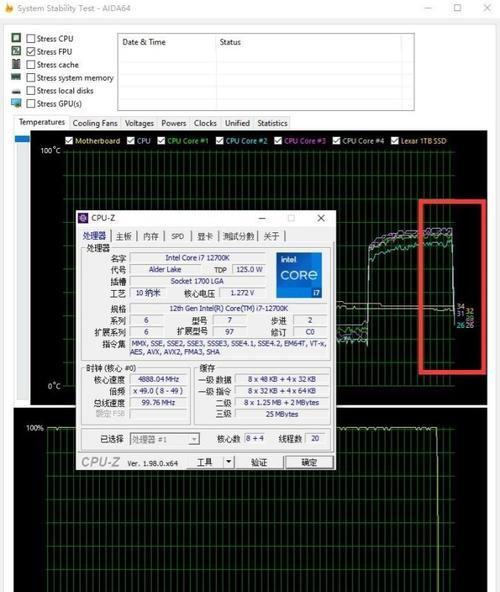Image resolution: width=500 pixels, height=592 pixels.
Task: Click the 验证 button in CPU-Z
Action: coord(259,462)
